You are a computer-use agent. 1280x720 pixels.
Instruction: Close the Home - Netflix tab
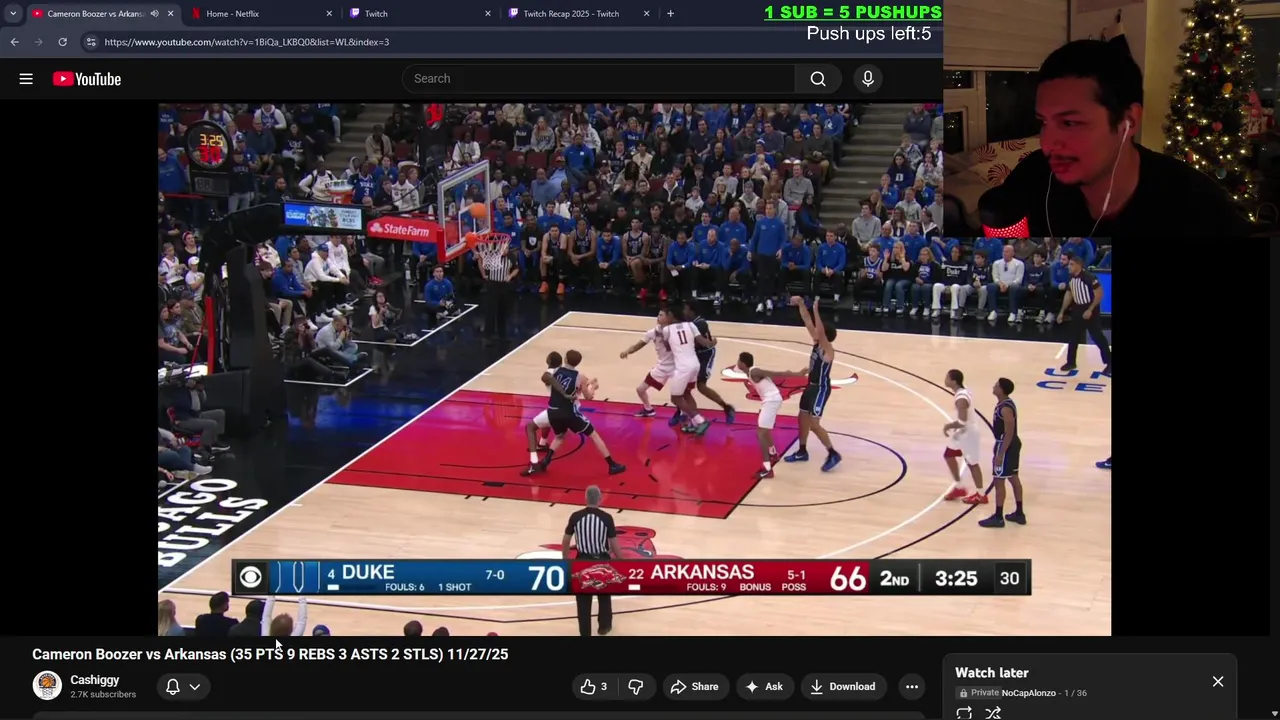coord(329,14)
